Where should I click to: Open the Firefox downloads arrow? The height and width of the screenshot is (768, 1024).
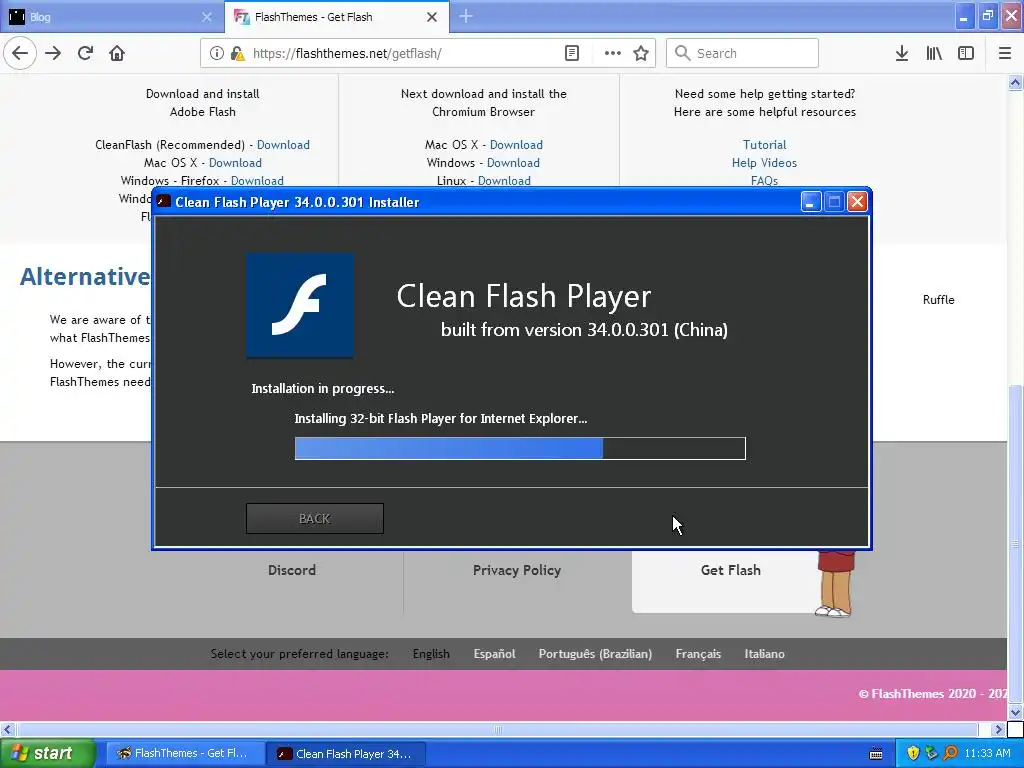[902, 54]
